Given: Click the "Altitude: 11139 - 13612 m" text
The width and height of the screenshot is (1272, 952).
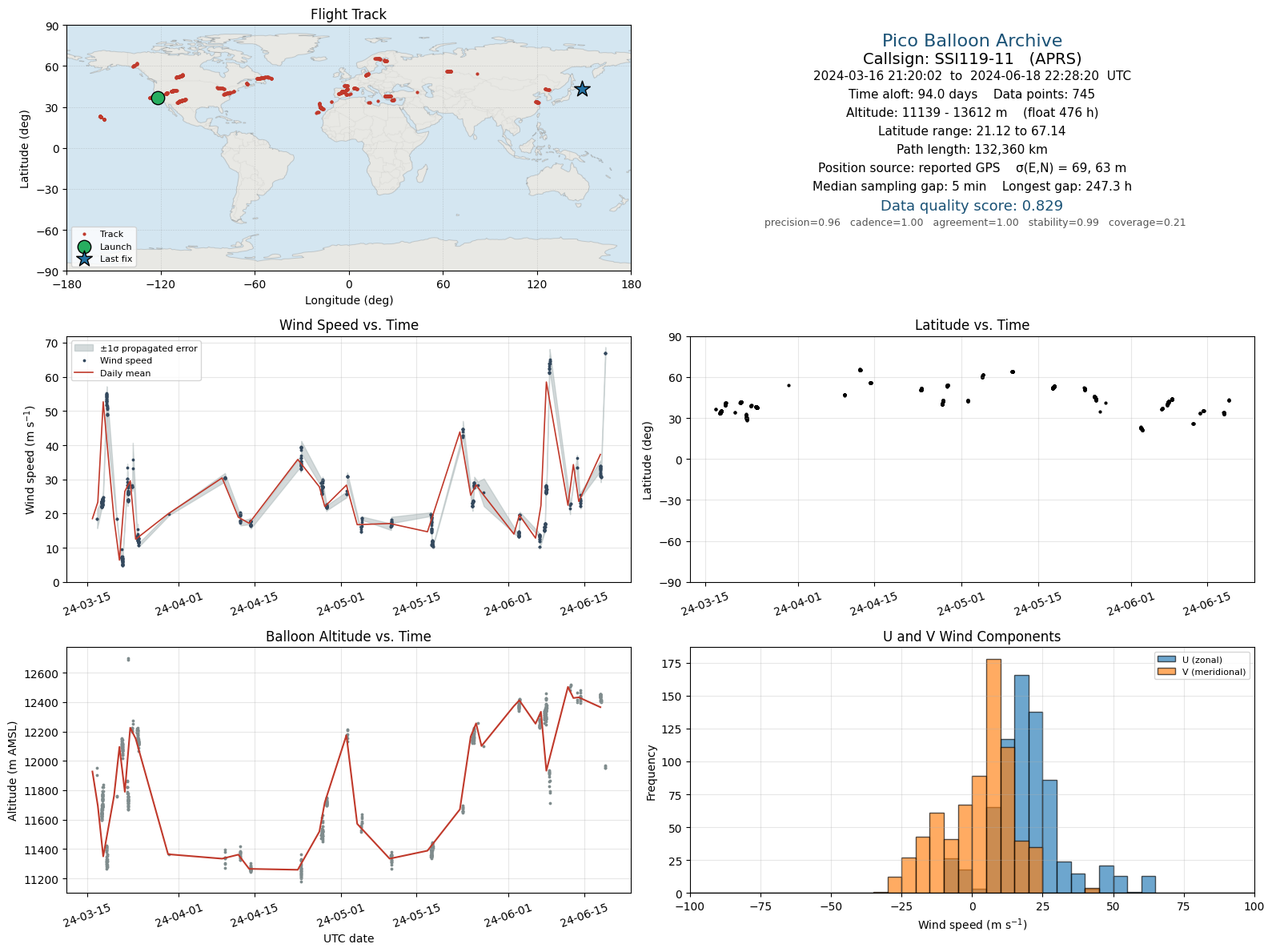Looking at the screenshot, I should pos(926,113).
